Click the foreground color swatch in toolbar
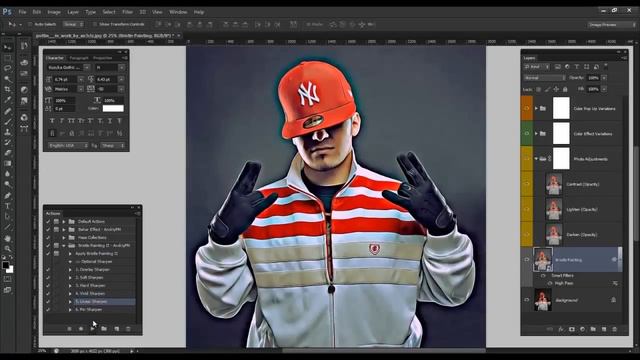 click(x=5, y=265)
